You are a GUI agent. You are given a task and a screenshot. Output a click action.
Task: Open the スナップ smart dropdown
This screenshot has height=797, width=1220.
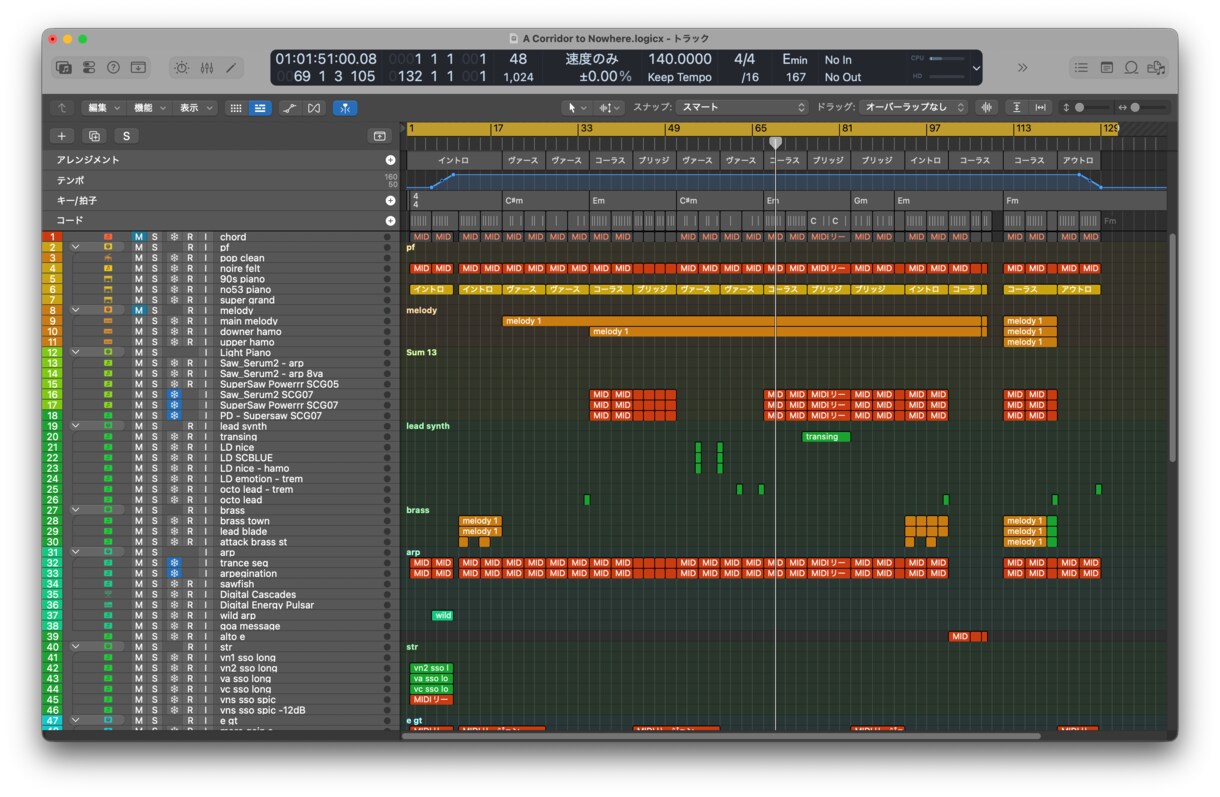click(x=743, y=108)
